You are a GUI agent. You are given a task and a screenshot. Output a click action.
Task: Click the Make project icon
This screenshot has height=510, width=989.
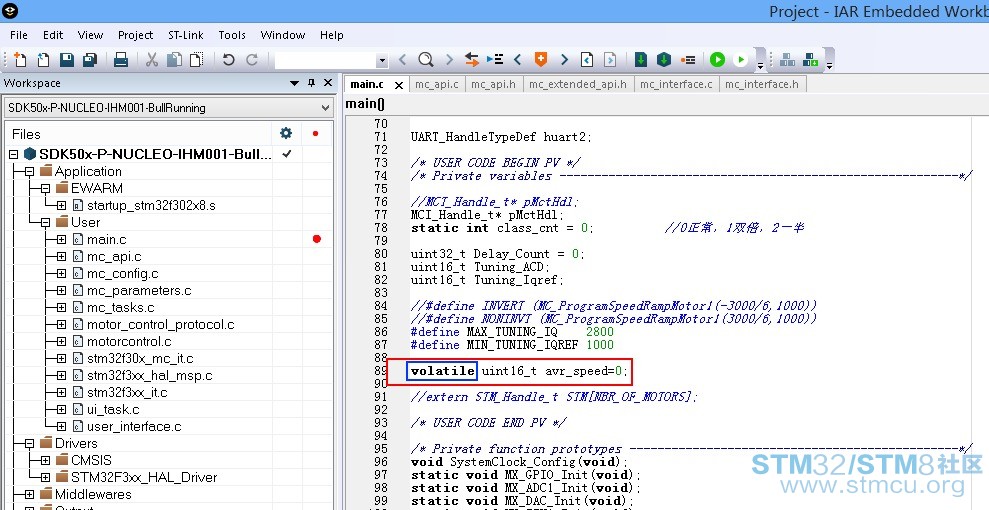click(x=664, y=60)
